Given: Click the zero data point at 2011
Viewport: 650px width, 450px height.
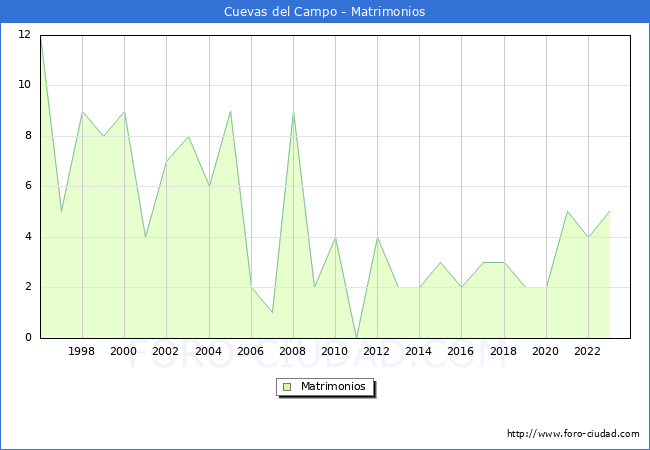Looking at the screenshot, I should [356, 337].
